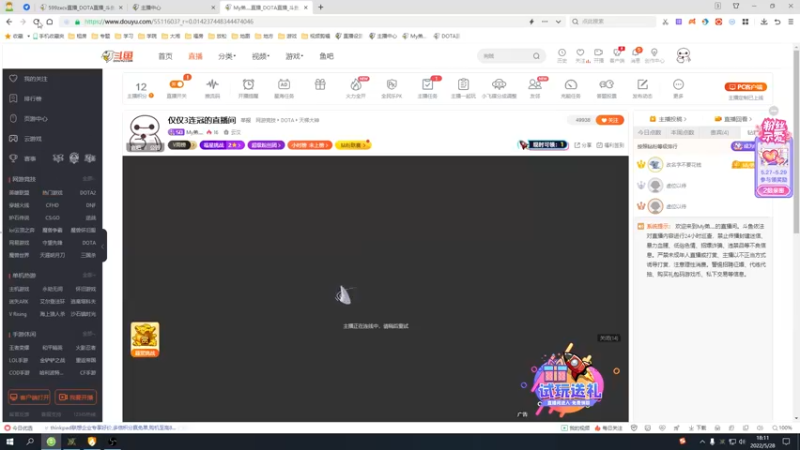Screen dimensions: 800x450
Task: Click the purple 福星挑战 badge
Action: click(222, 145)
